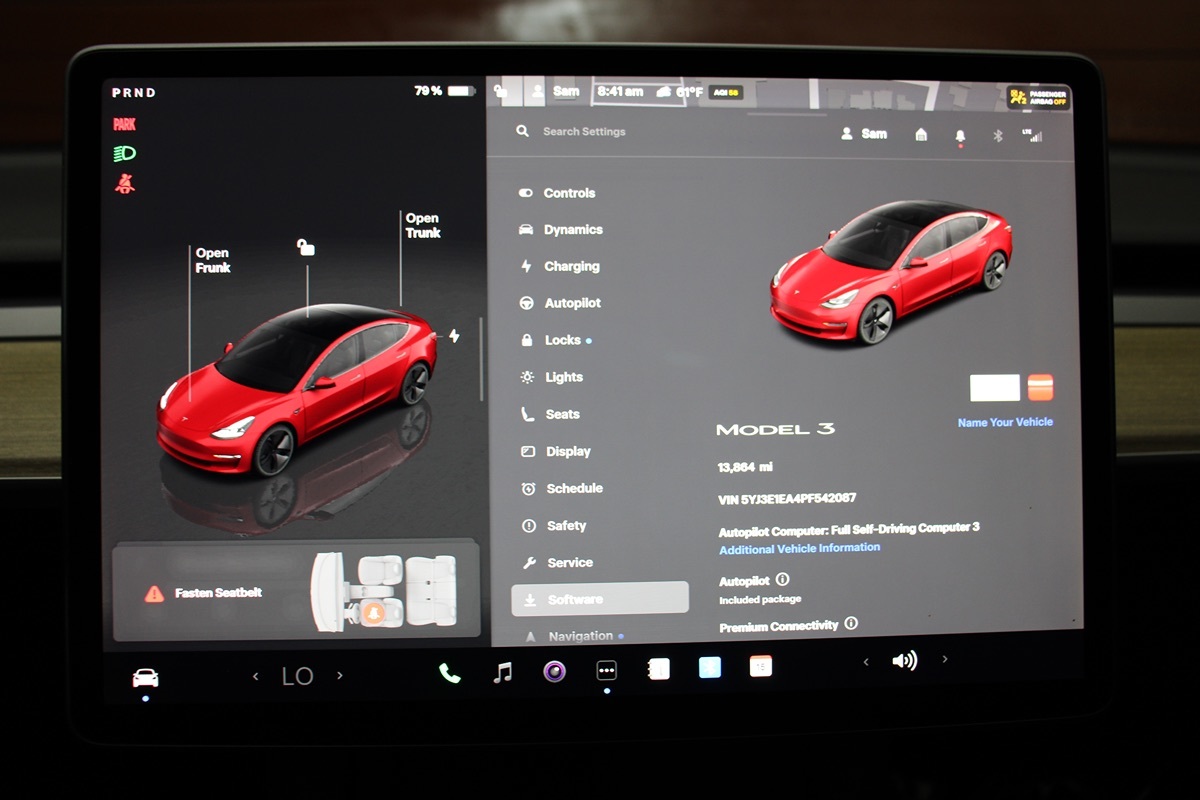The image size is (1200, 800).
Task: Tap the HomeLink garage icon
Action: (x=921, y=135)
